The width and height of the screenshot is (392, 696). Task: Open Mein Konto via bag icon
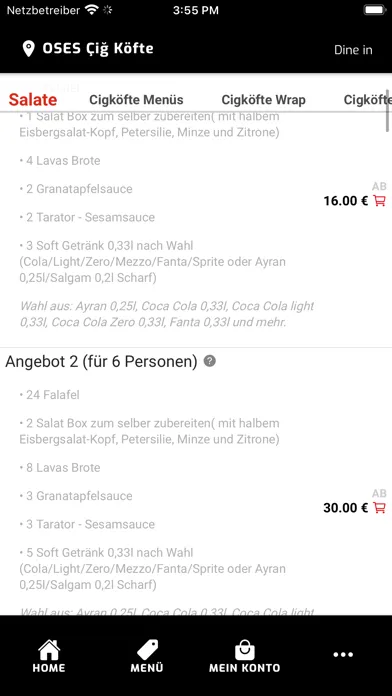pos(245,656)
